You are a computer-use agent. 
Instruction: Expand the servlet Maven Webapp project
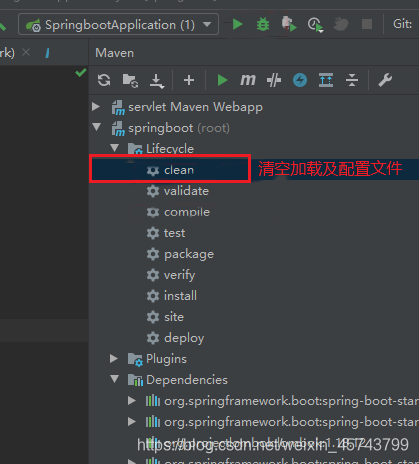(x=96, y=107)
